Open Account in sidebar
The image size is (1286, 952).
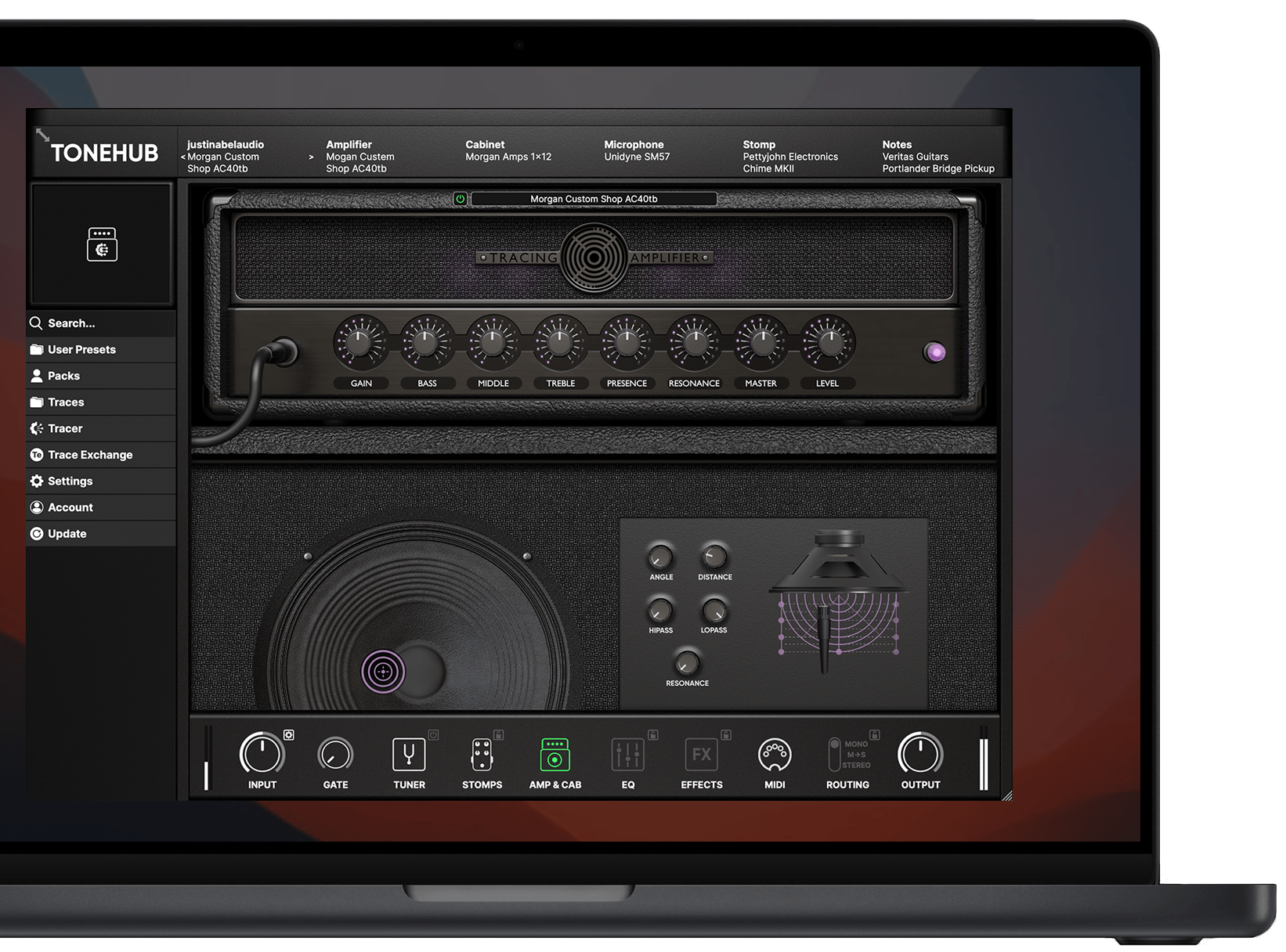tap(101, 507)
